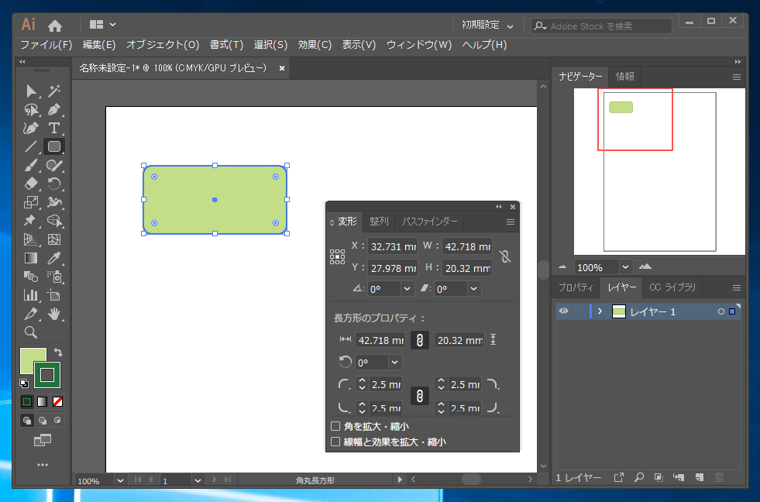Enable the 角を拡大・縮小 checkbox
The height and width of the screenshot is (502, 760).
(x=335, y=426)
